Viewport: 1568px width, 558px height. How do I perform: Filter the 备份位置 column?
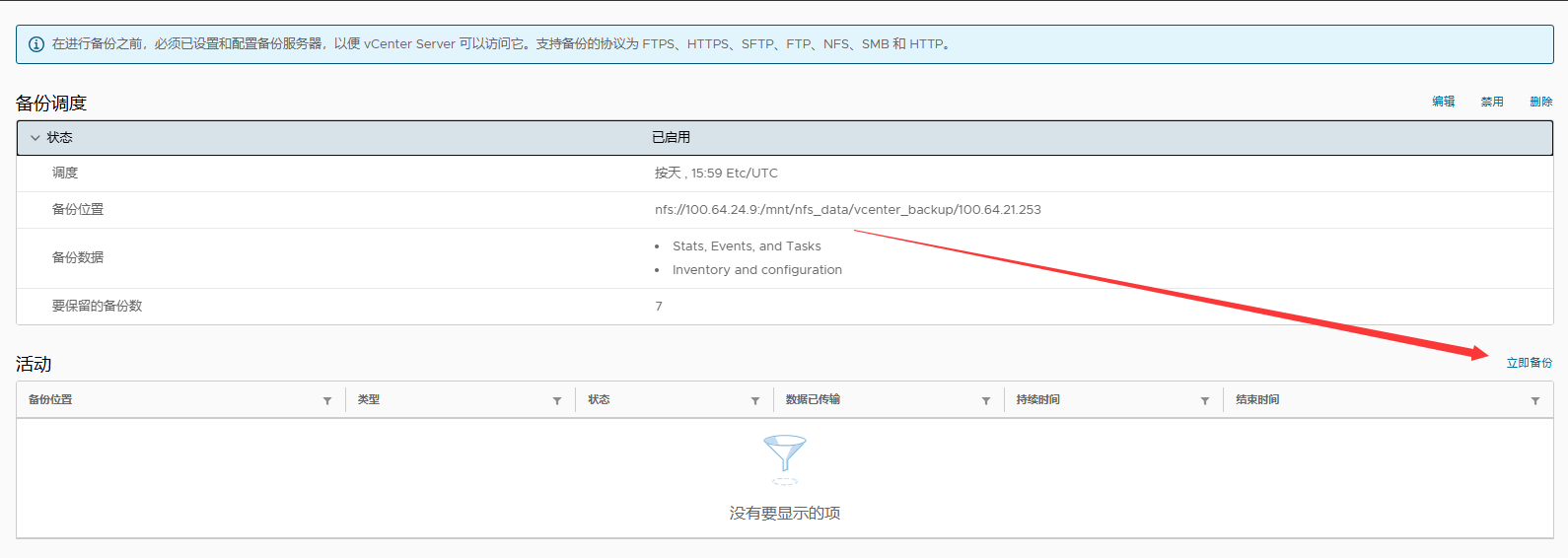[x=327, y=400]
